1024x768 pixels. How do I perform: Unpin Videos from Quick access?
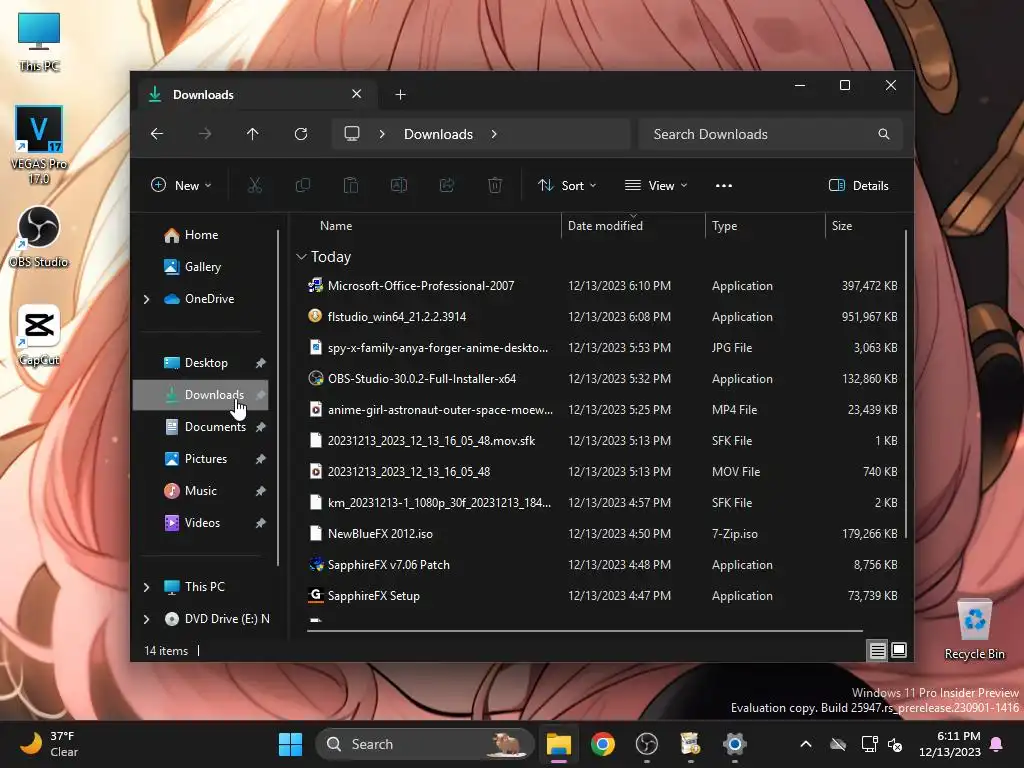point(261,523)
